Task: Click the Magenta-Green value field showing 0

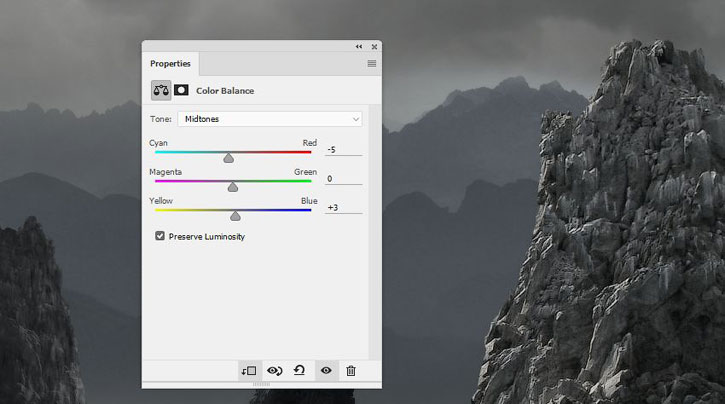Action: [344, 179]
